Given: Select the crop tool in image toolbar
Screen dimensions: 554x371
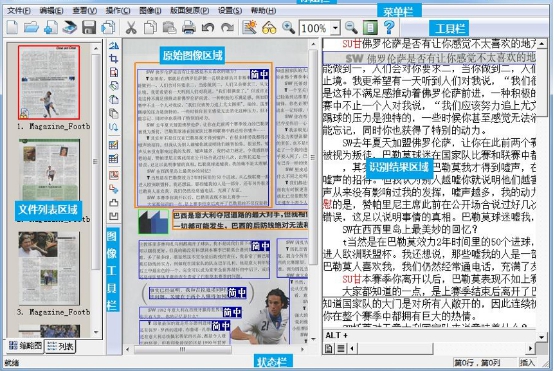Looking at the screenshot, I should 113,59.
